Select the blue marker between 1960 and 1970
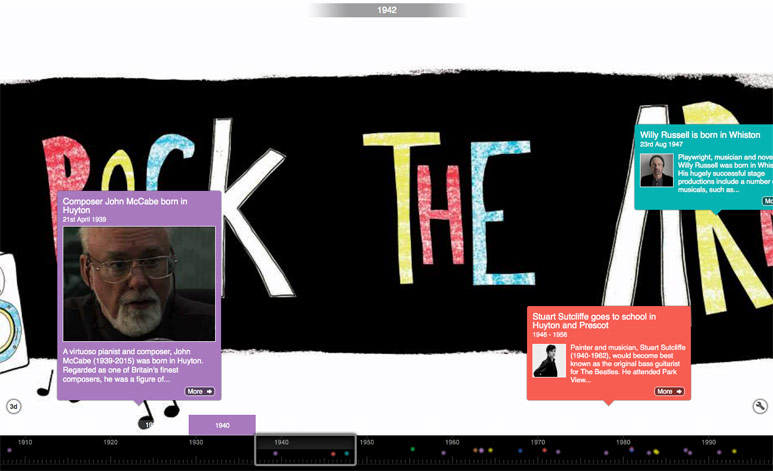This screenshot has width=773, height=471. 520,451
